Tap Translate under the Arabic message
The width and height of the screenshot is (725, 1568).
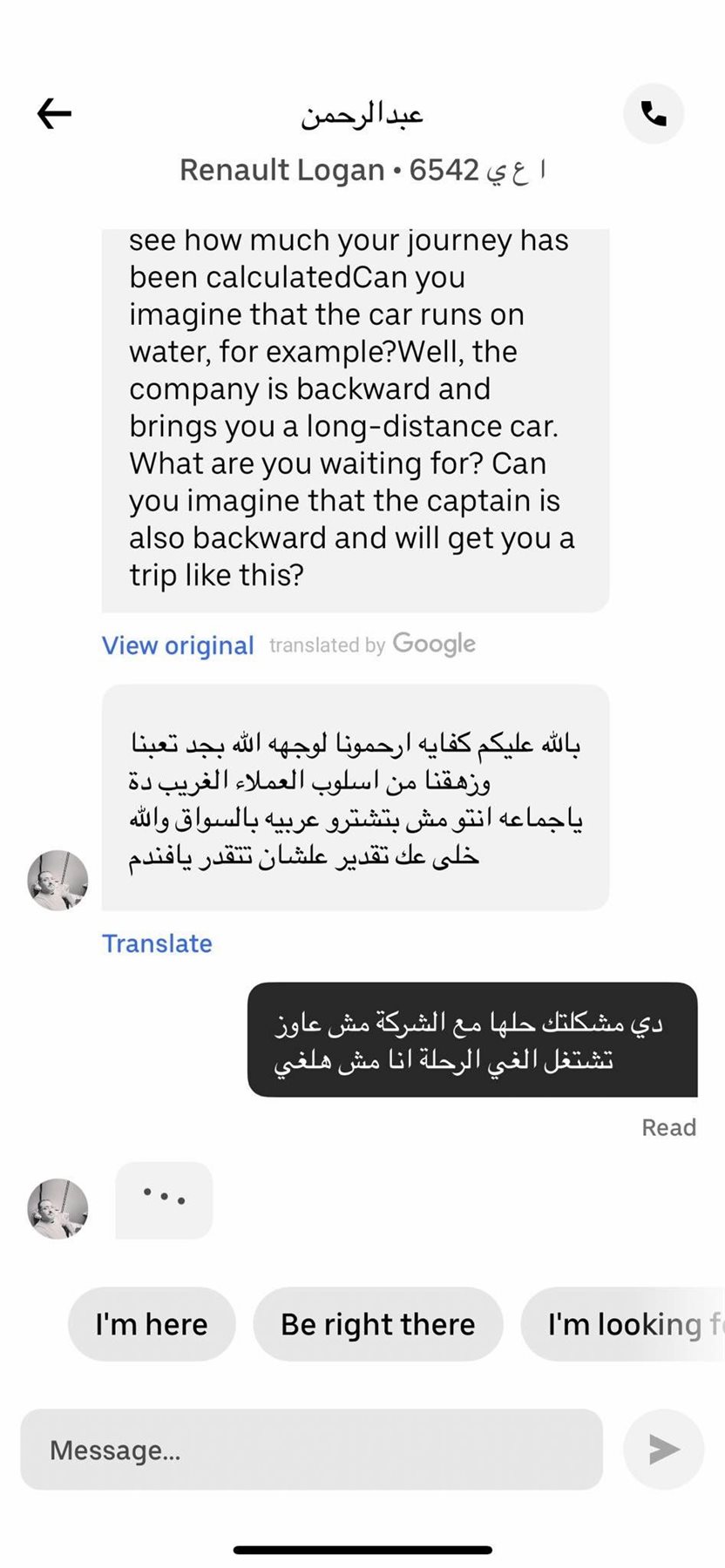click(157, 943)
